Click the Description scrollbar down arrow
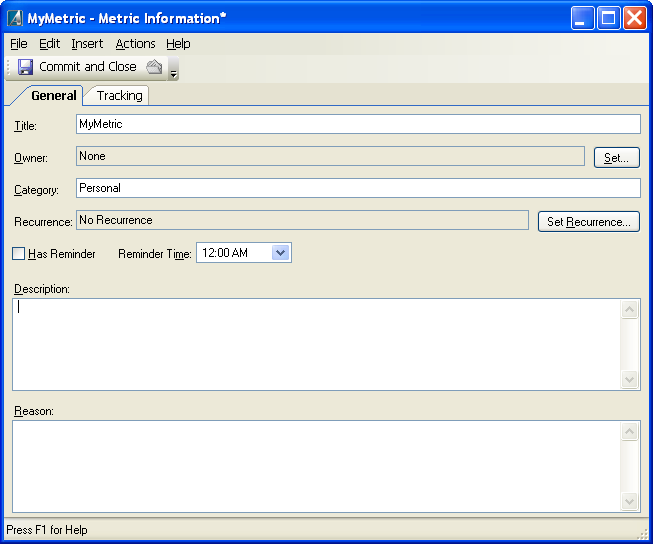This screenshot has height=544, width=653. (629, 379)
